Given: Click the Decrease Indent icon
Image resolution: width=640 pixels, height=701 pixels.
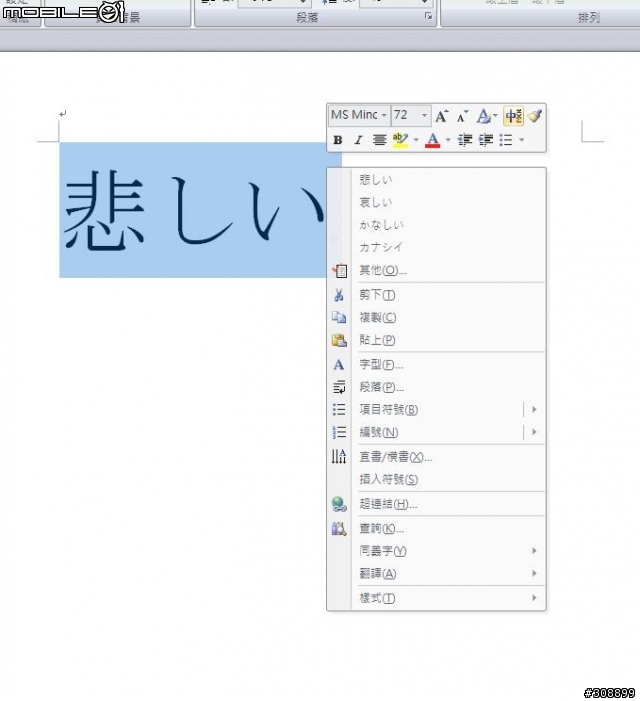Looking at the screenshot, I should pyautogui.click(x=465, y=140).
